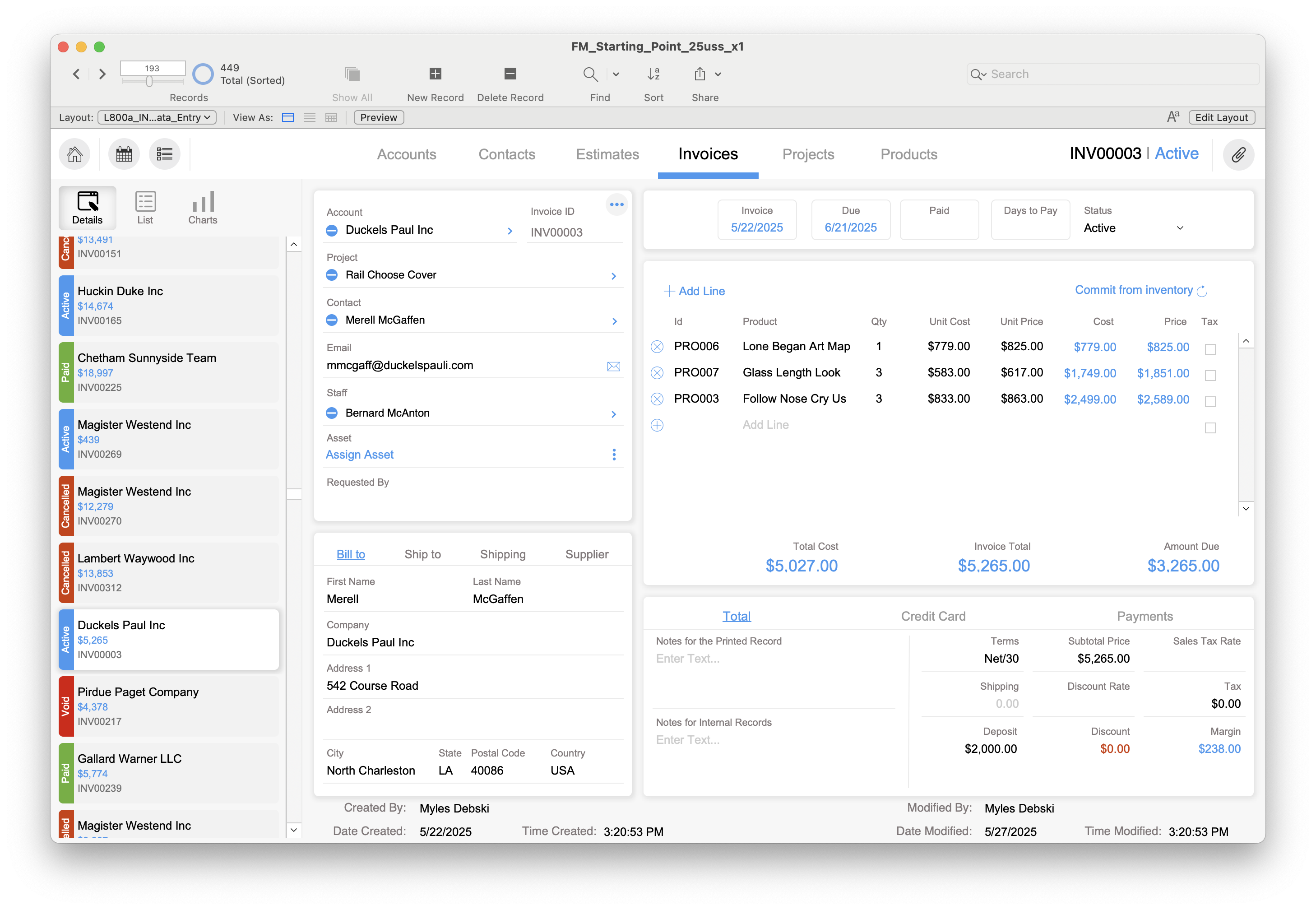
Task: Open the Credit Card tab
Action: [933, 616]
